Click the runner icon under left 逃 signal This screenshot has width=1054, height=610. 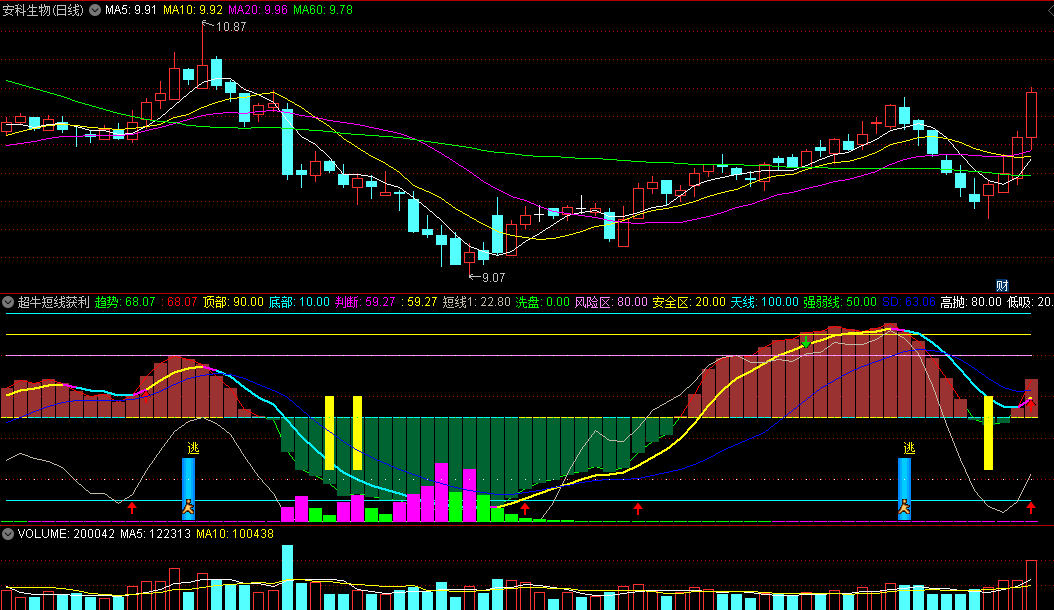pyautogui.click(x=188, y=507)
